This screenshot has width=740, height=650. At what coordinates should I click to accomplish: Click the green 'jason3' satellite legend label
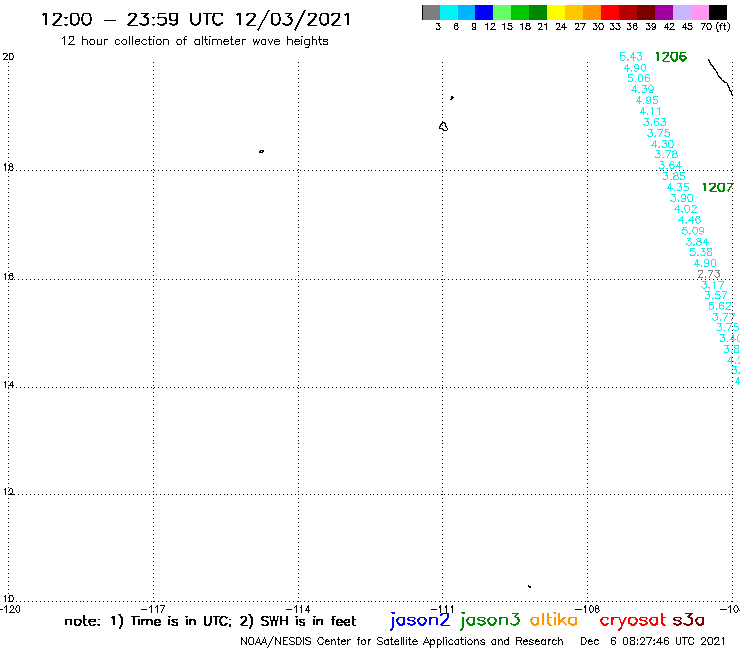tap(490, 620)
